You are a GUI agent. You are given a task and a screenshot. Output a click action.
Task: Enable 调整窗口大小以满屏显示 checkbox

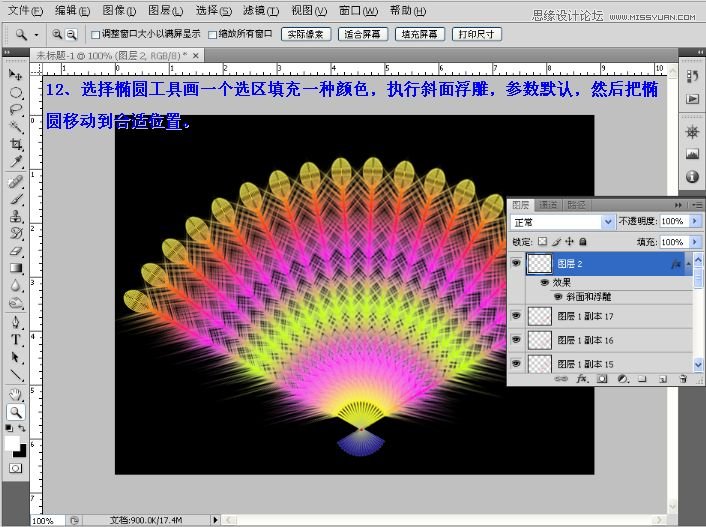click(x=95, y=35)
